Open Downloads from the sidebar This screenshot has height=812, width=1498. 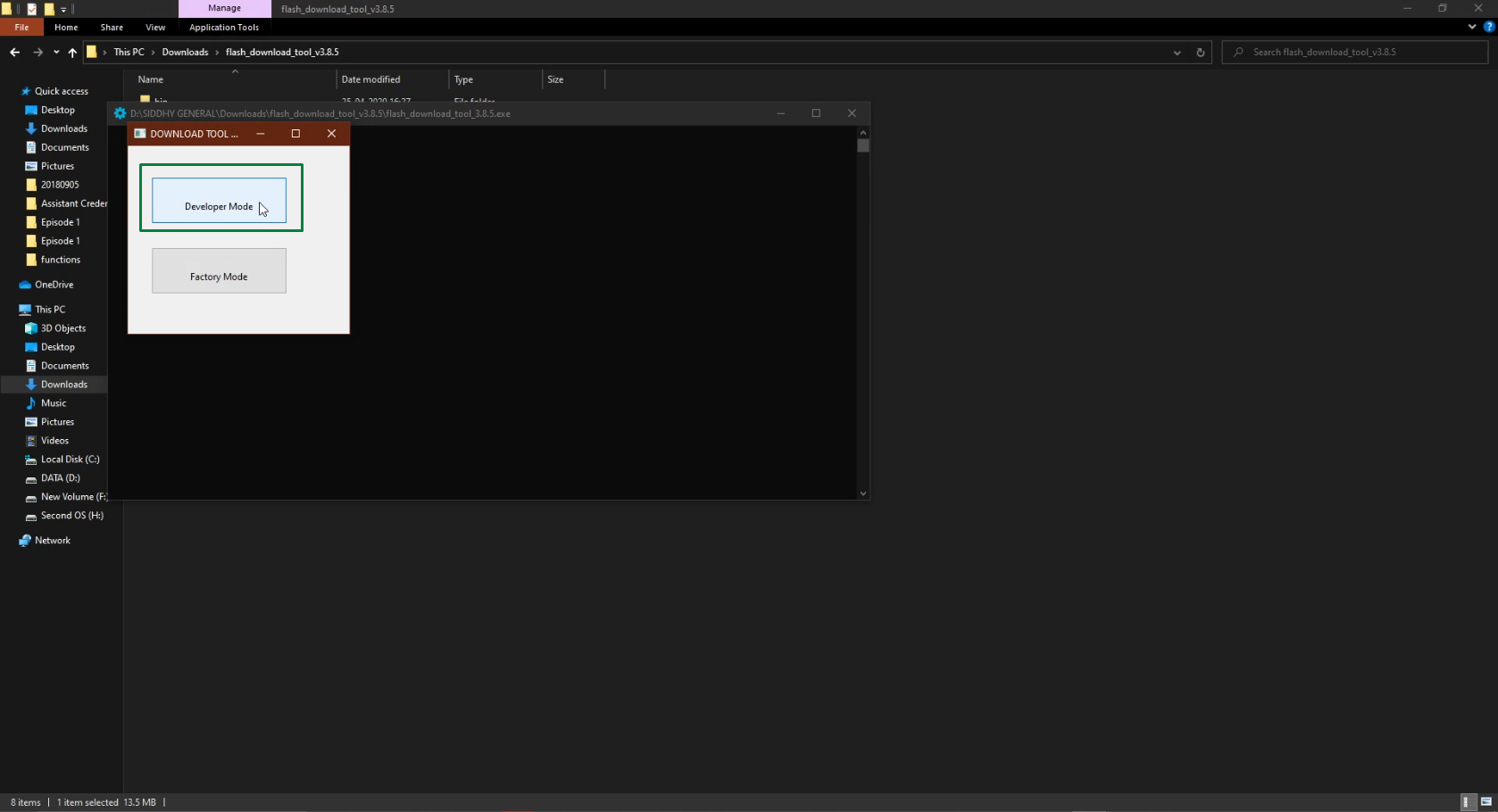62,128
